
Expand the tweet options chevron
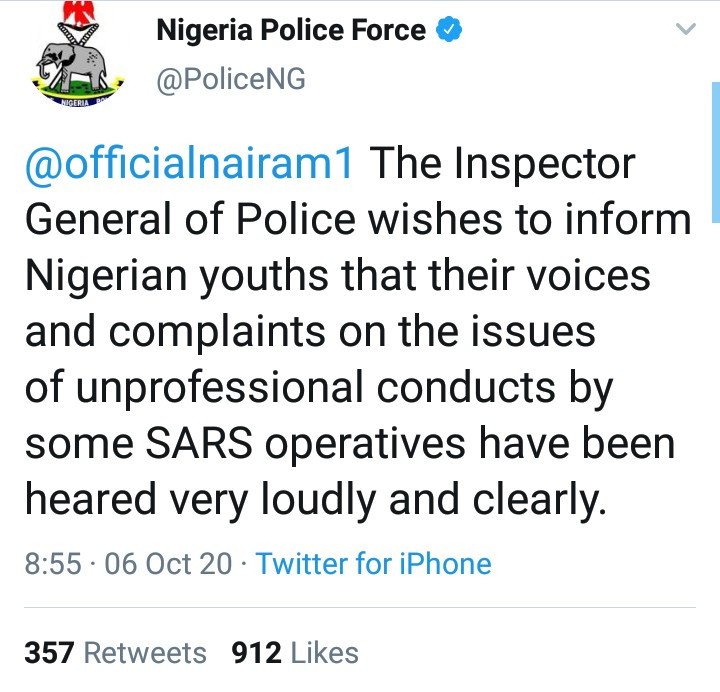686,29
